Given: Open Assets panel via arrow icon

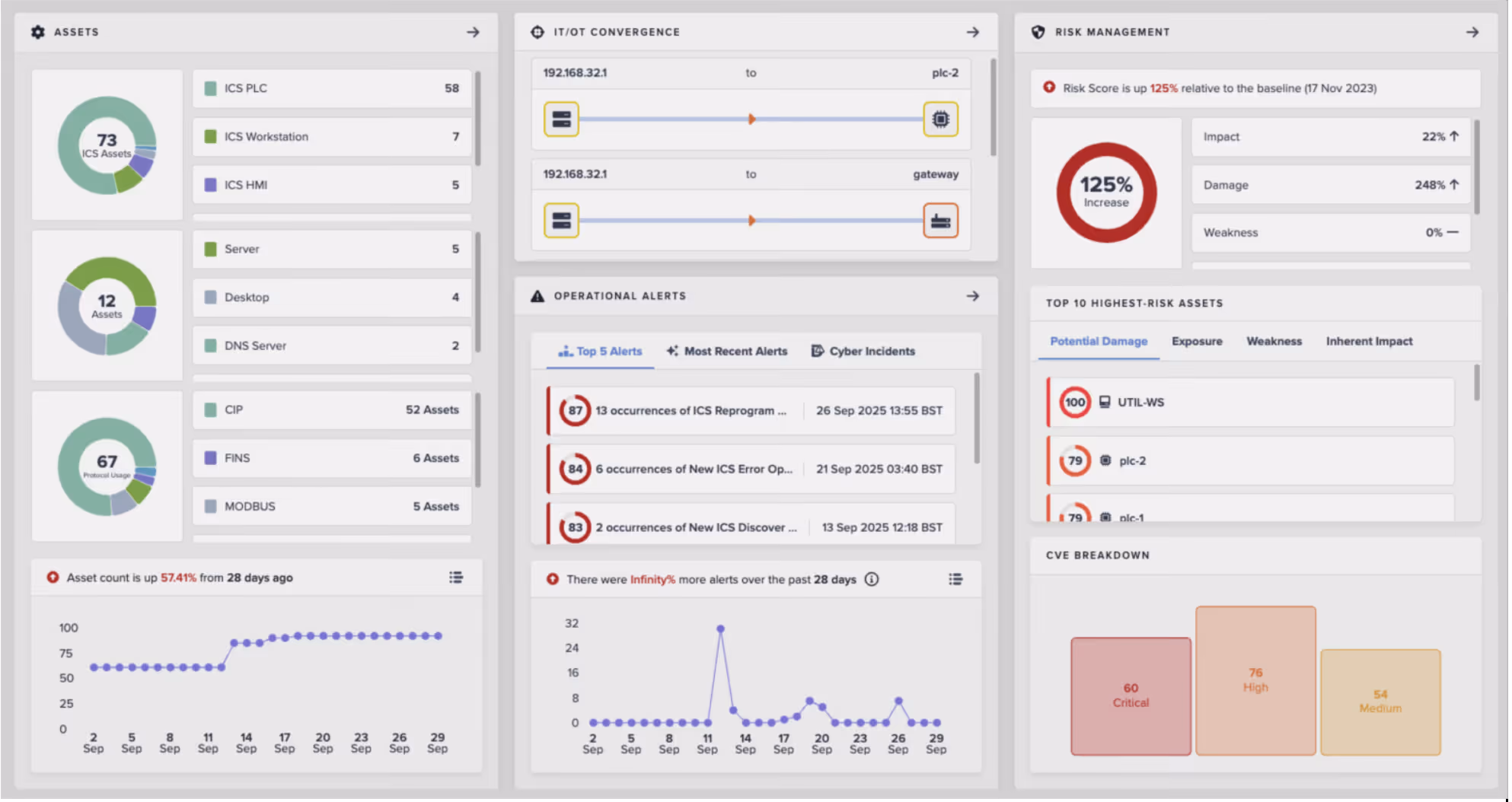Looking at the screenshot, I should tap(473, 32).
